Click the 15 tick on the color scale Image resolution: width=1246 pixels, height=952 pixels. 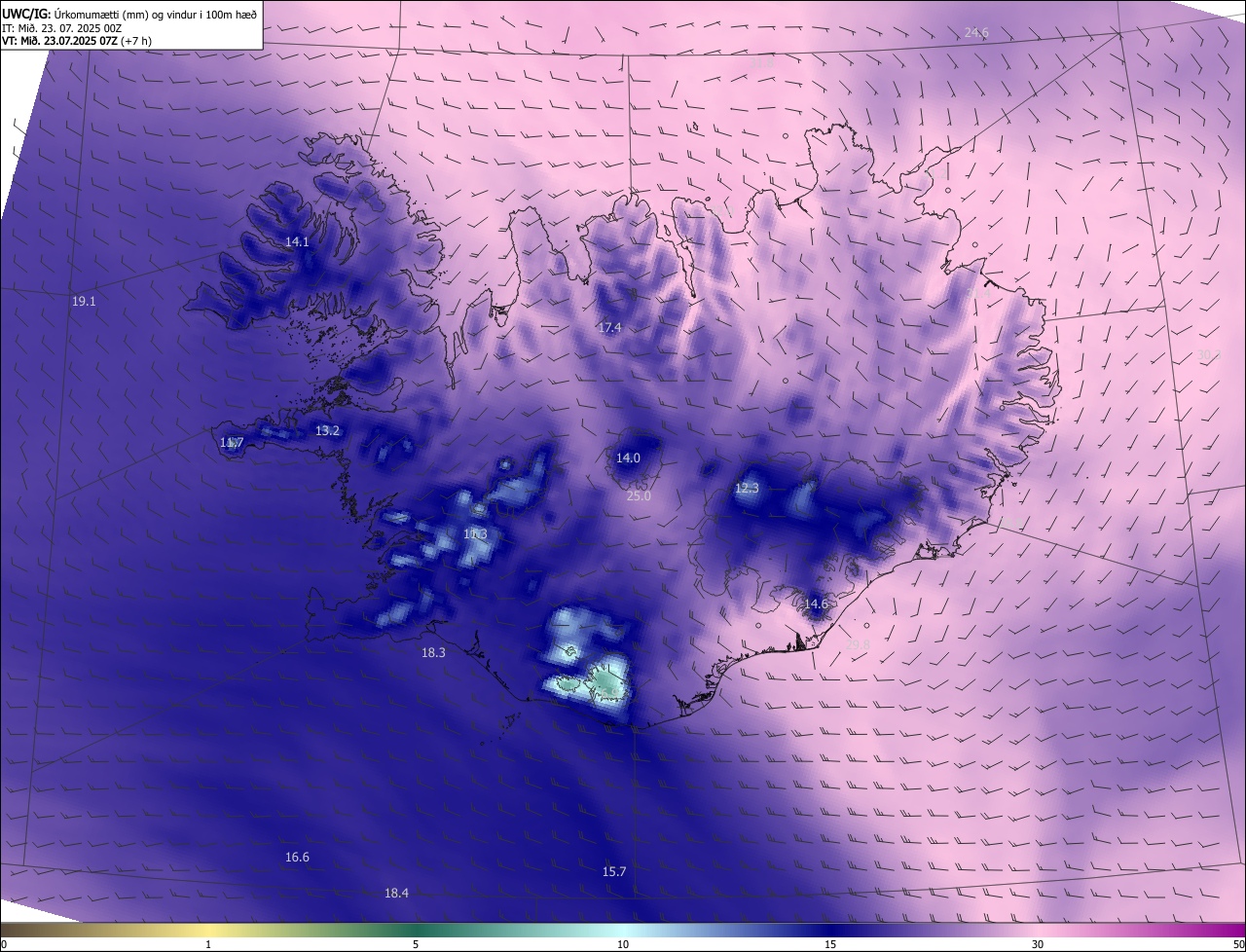pyautogui.click(x=830, y=944)
